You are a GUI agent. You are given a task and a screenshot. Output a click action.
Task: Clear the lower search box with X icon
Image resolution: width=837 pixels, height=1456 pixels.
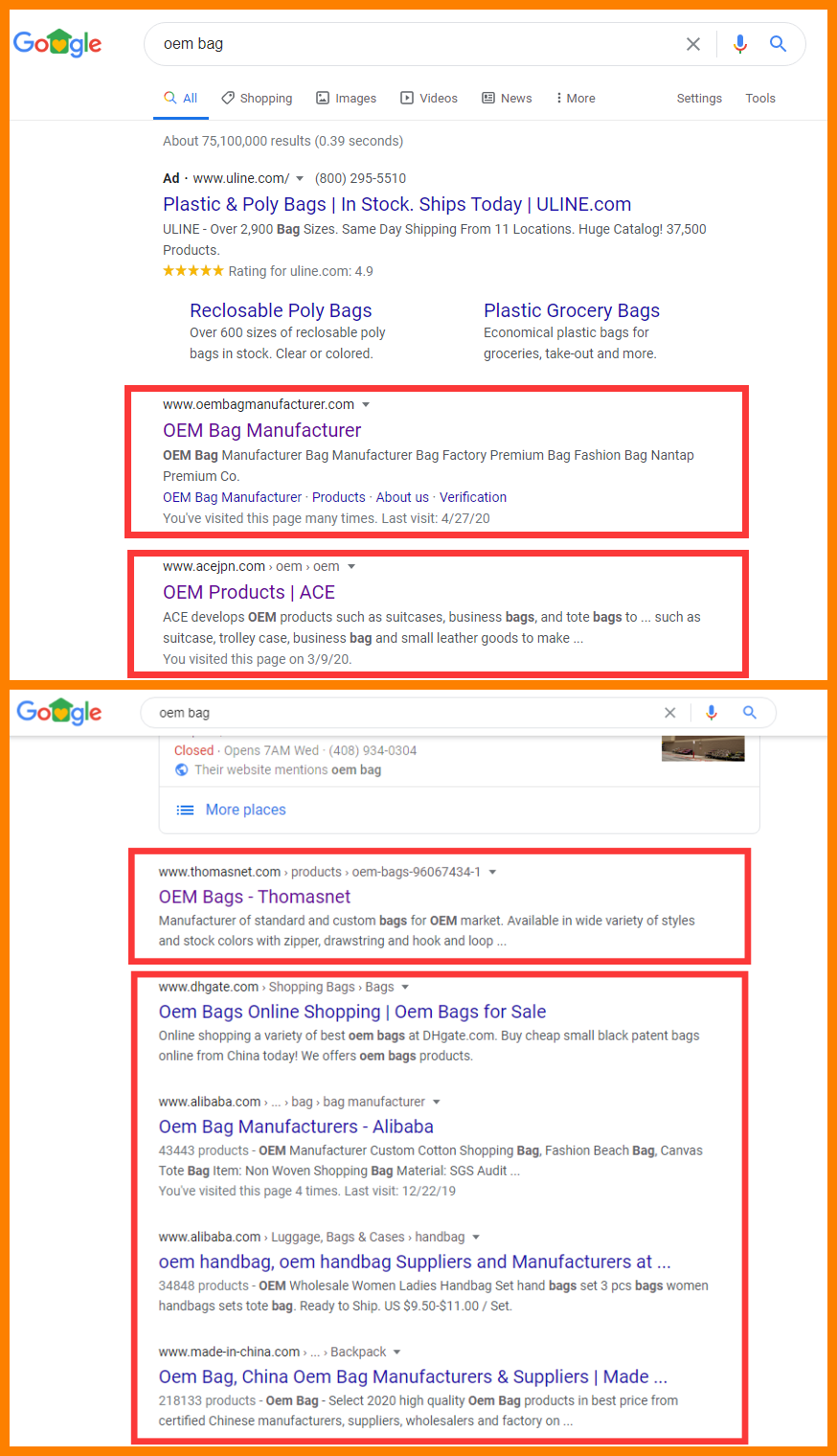click(x=670, y=713)
